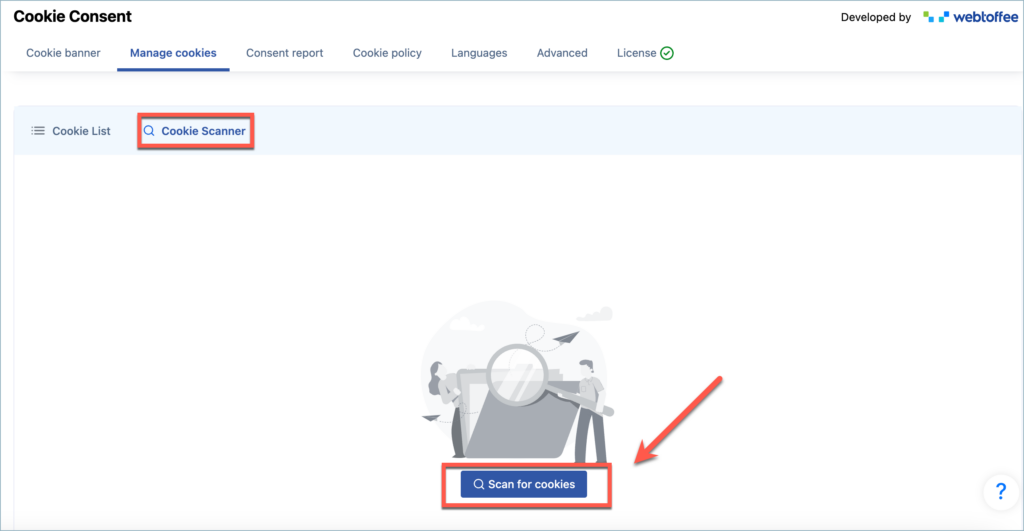This screenshot has width=1024, height=531.
Task: Open the Cookie banner tab
Action: click(63, 53)
